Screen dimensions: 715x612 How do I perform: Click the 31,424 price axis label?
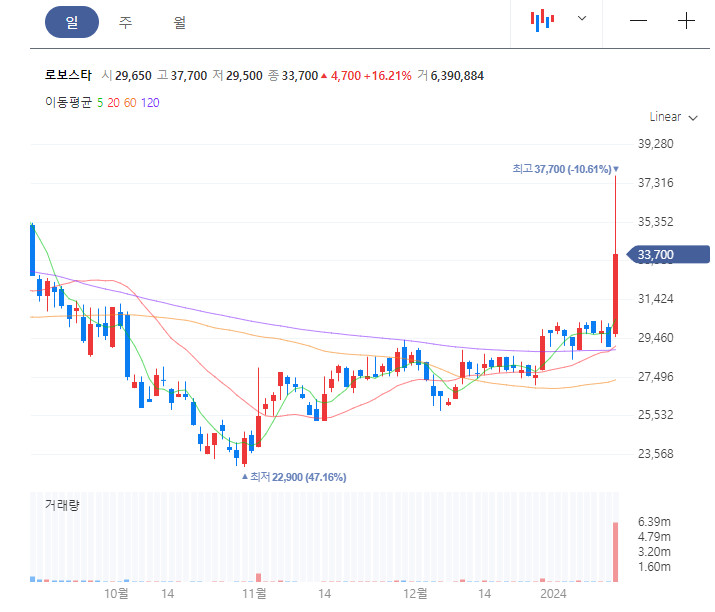click(x=656, y=299)
